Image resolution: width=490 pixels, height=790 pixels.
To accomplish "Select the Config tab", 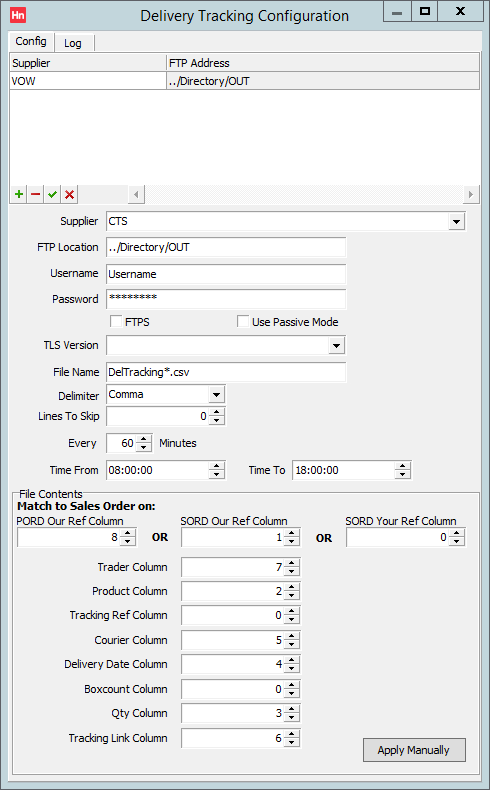I will [x=31, y=41].
